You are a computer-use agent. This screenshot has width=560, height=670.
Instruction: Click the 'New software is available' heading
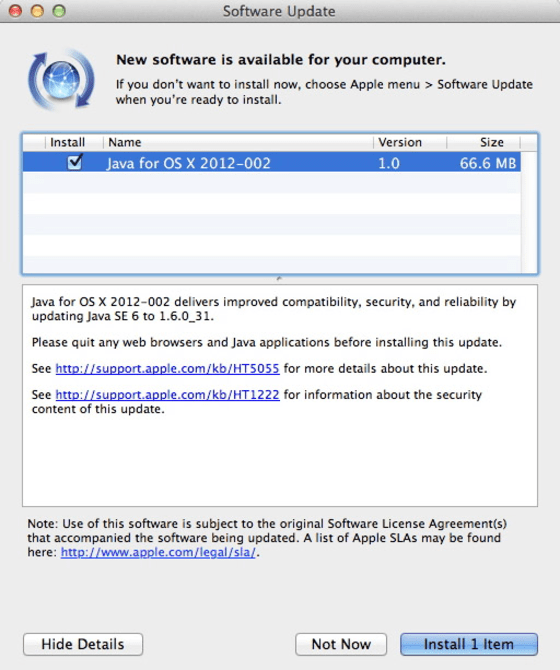281,60
